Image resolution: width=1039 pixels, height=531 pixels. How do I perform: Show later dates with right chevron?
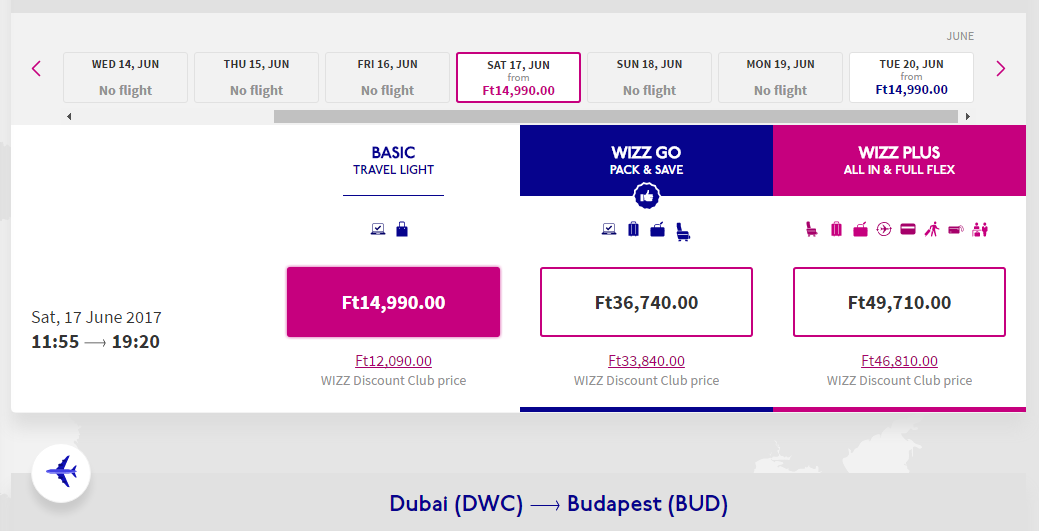click(x=1000, y=69)
